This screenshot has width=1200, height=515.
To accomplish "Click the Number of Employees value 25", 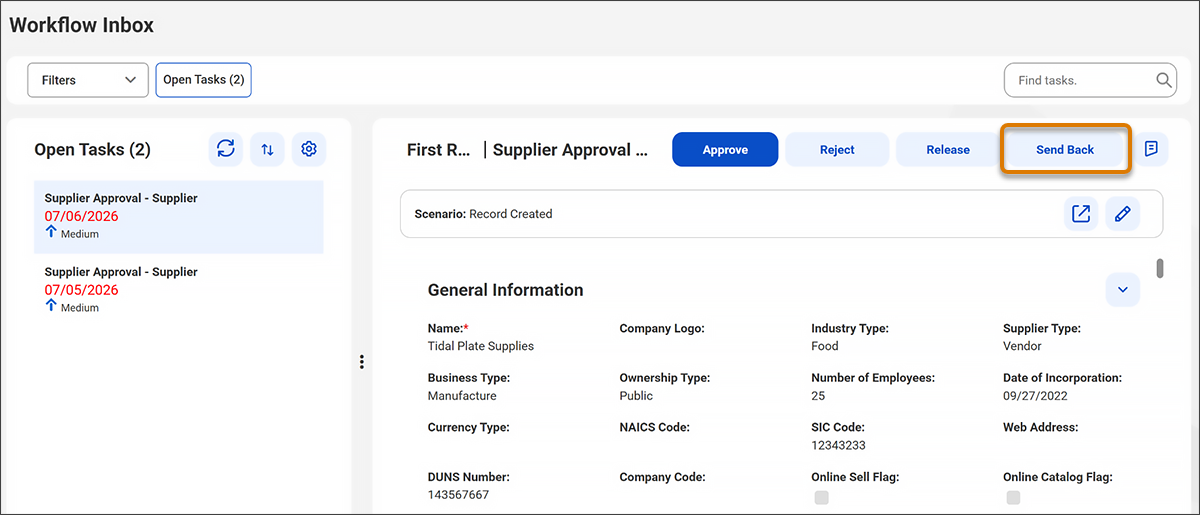I will (x=818, y=396).
